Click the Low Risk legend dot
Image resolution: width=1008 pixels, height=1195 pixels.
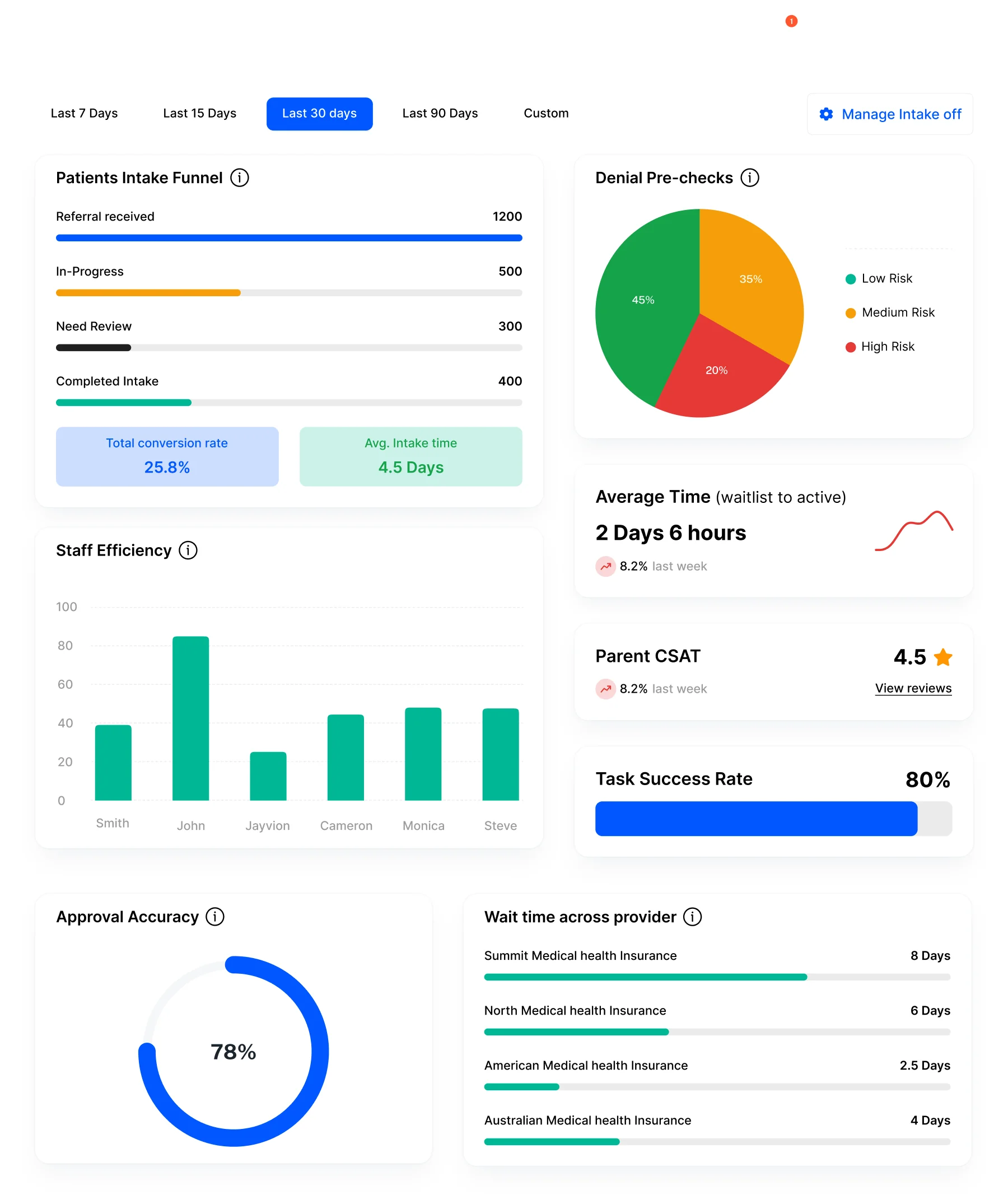[850, 279]
